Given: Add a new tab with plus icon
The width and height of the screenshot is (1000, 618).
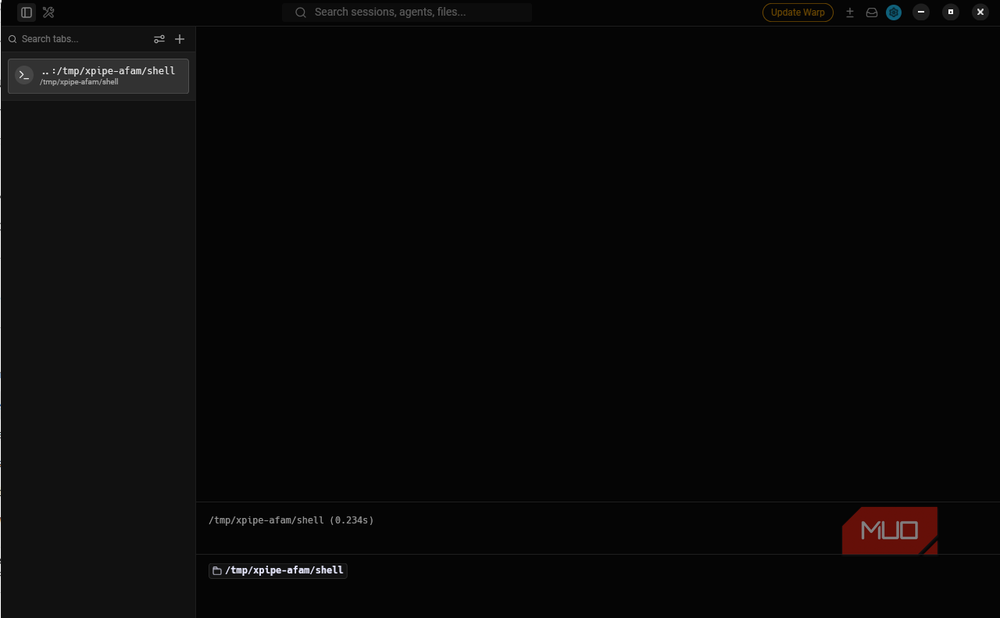Looking at the screenshot, I should point(180,39).
